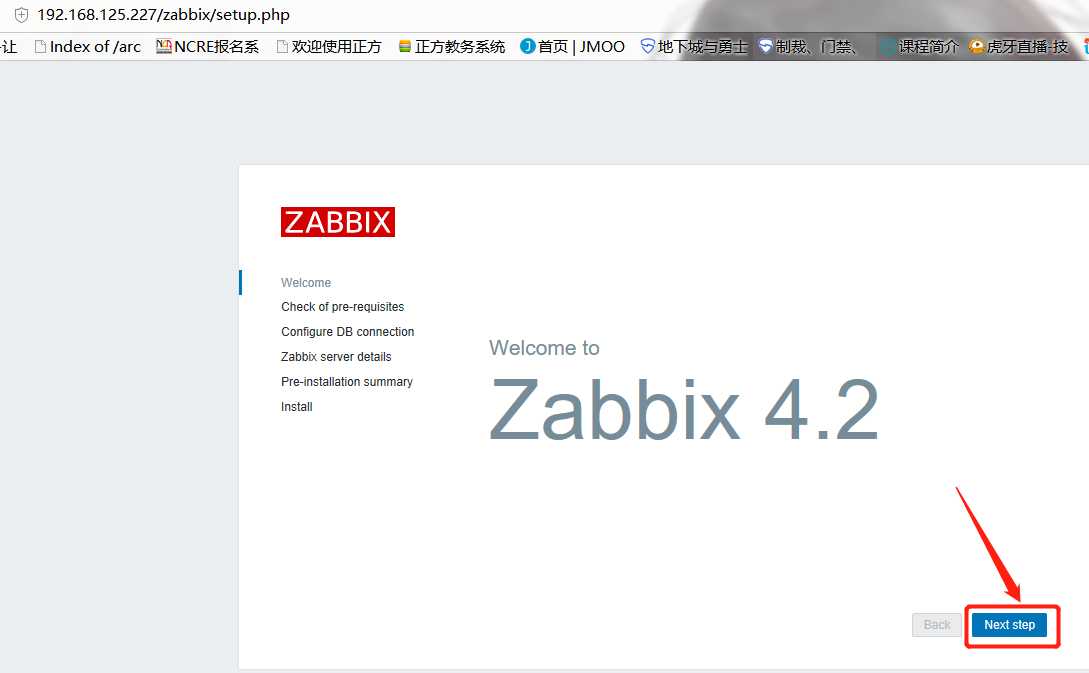Open the NCRE报名系 bookmark
The width and height of the screenshot is (1089, 673).
coord(208,47)
